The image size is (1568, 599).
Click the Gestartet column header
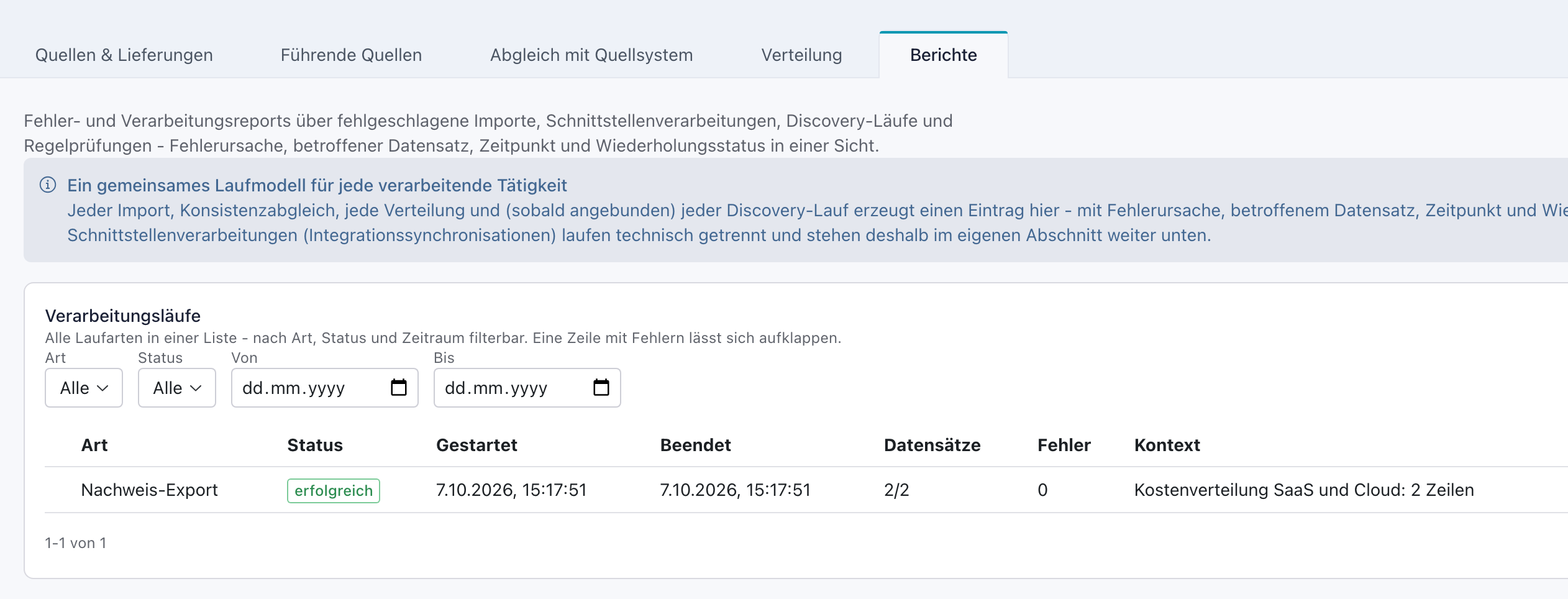(476, 445)
